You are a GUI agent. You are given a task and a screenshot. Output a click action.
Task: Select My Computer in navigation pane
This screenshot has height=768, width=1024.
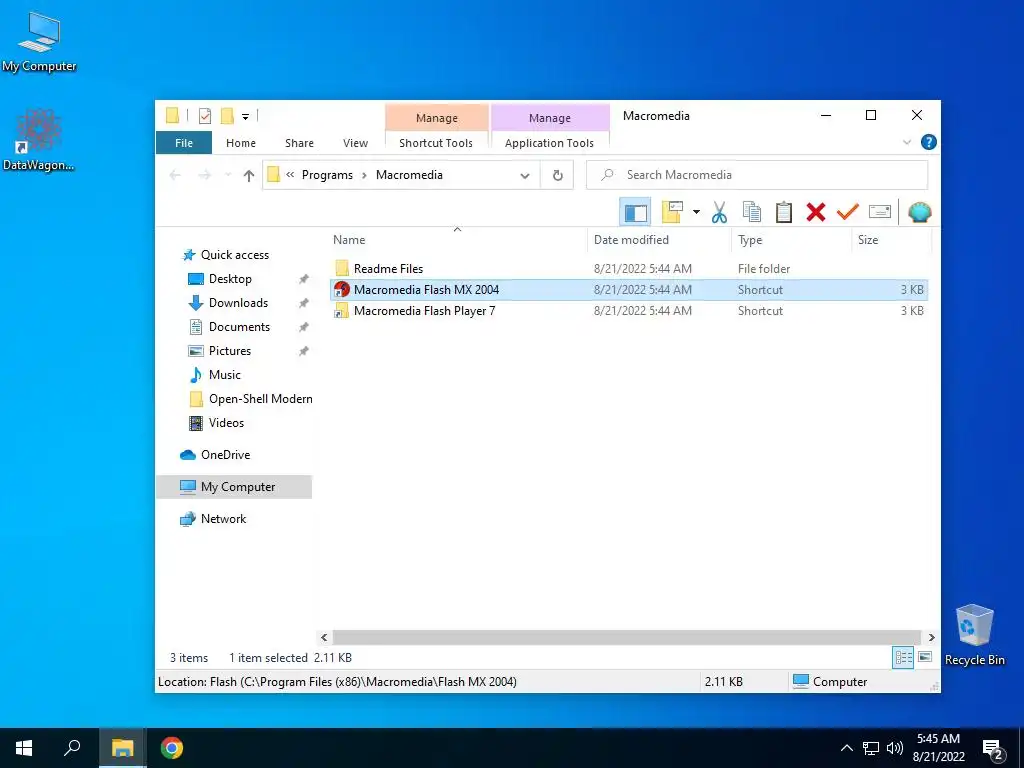234,487
